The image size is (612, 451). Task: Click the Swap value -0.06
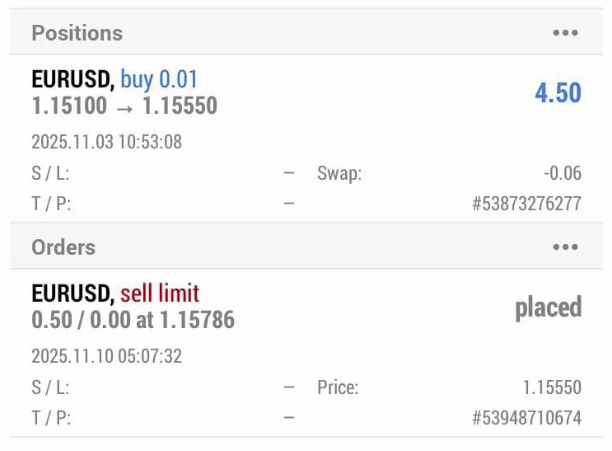(562, 173)
